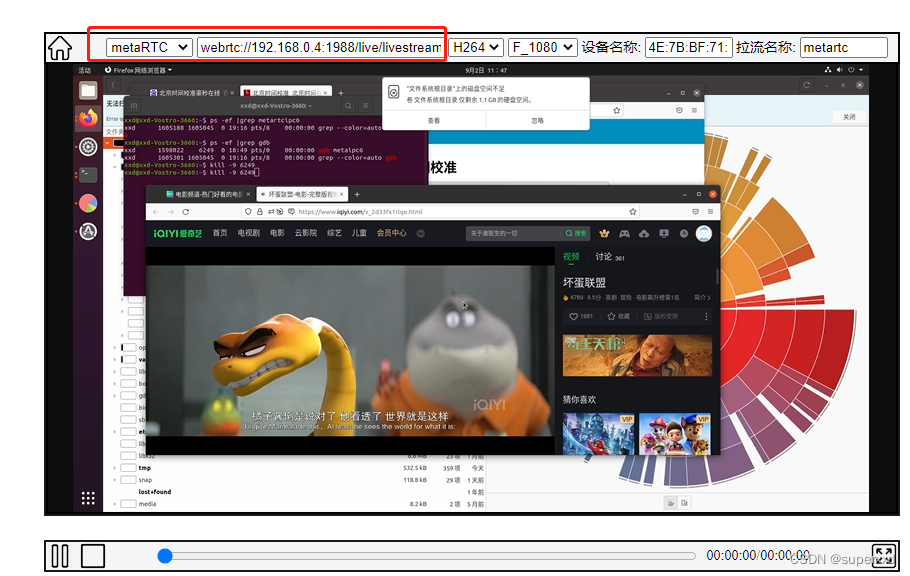Screen dimensions: 910x576
Task: Click the reload button in the iQIYI Firefox window
Action: 186,212
